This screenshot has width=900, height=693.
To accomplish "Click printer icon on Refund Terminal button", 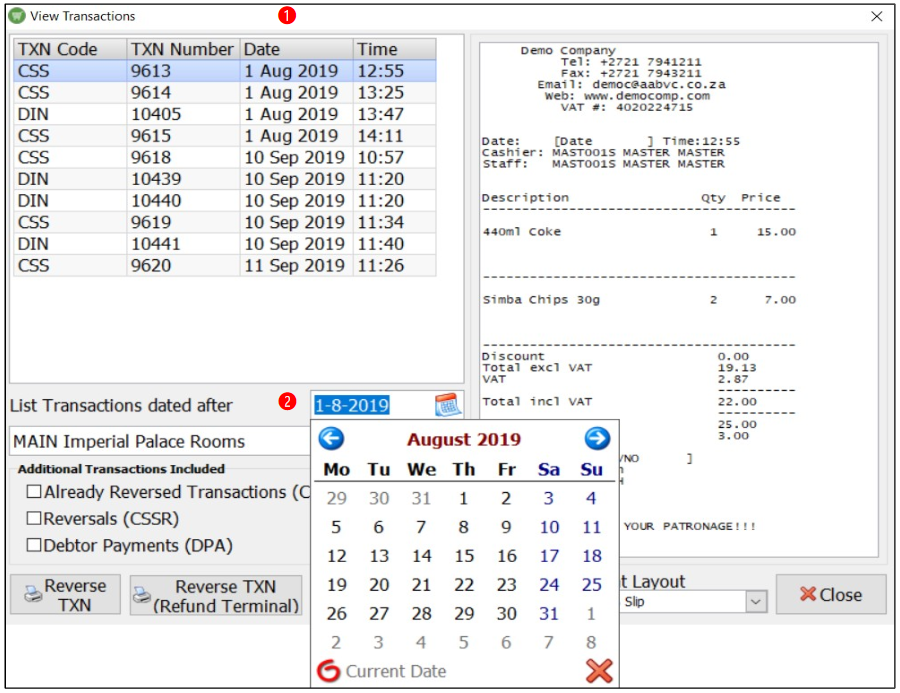I will (x=141, y=595).
